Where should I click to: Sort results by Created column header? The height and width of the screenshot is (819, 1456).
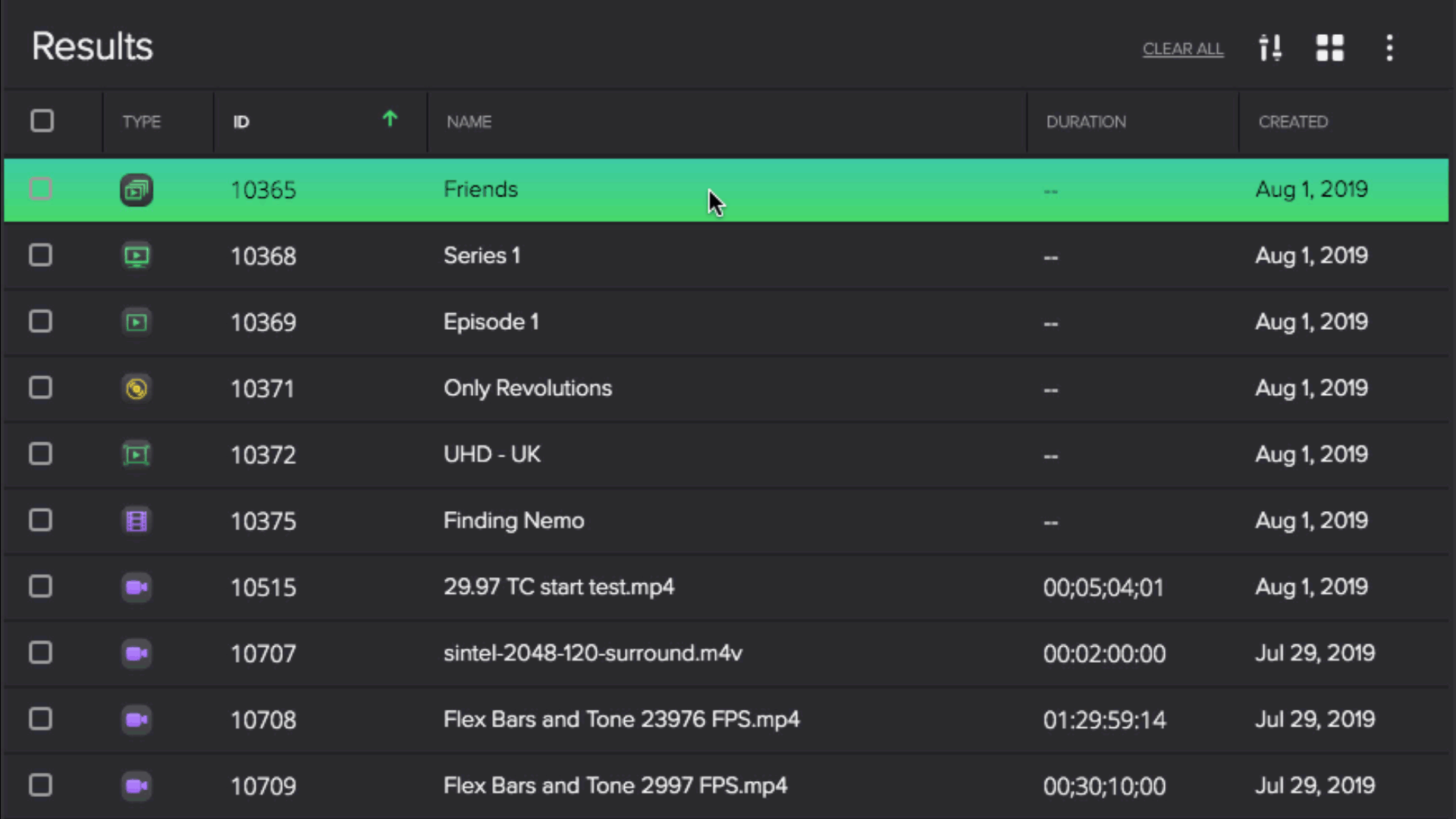(1293, 122)
